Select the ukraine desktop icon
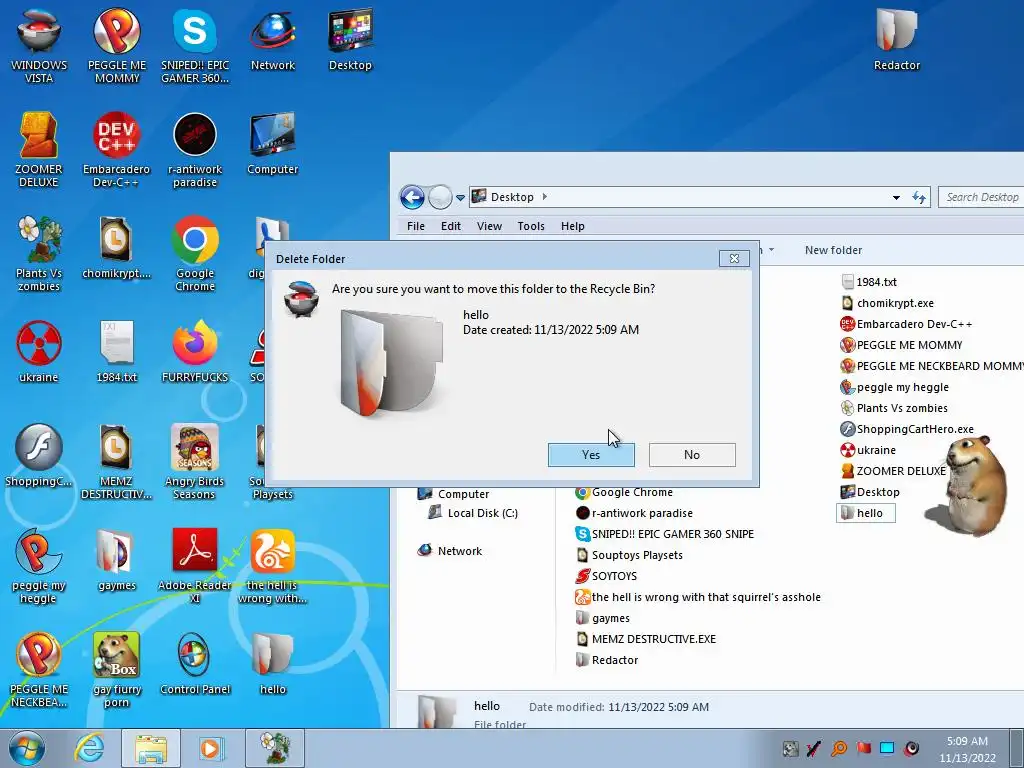 [39, 353]
